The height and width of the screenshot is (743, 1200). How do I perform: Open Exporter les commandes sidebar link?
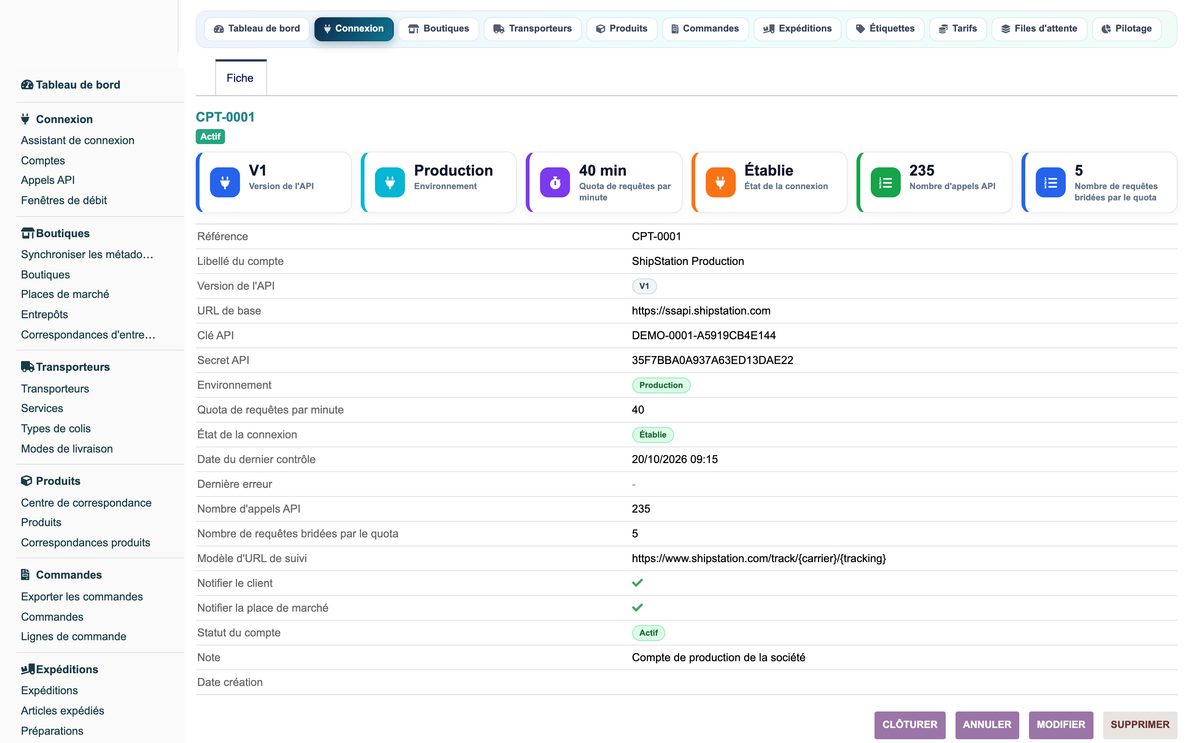(x=82, y=597)
